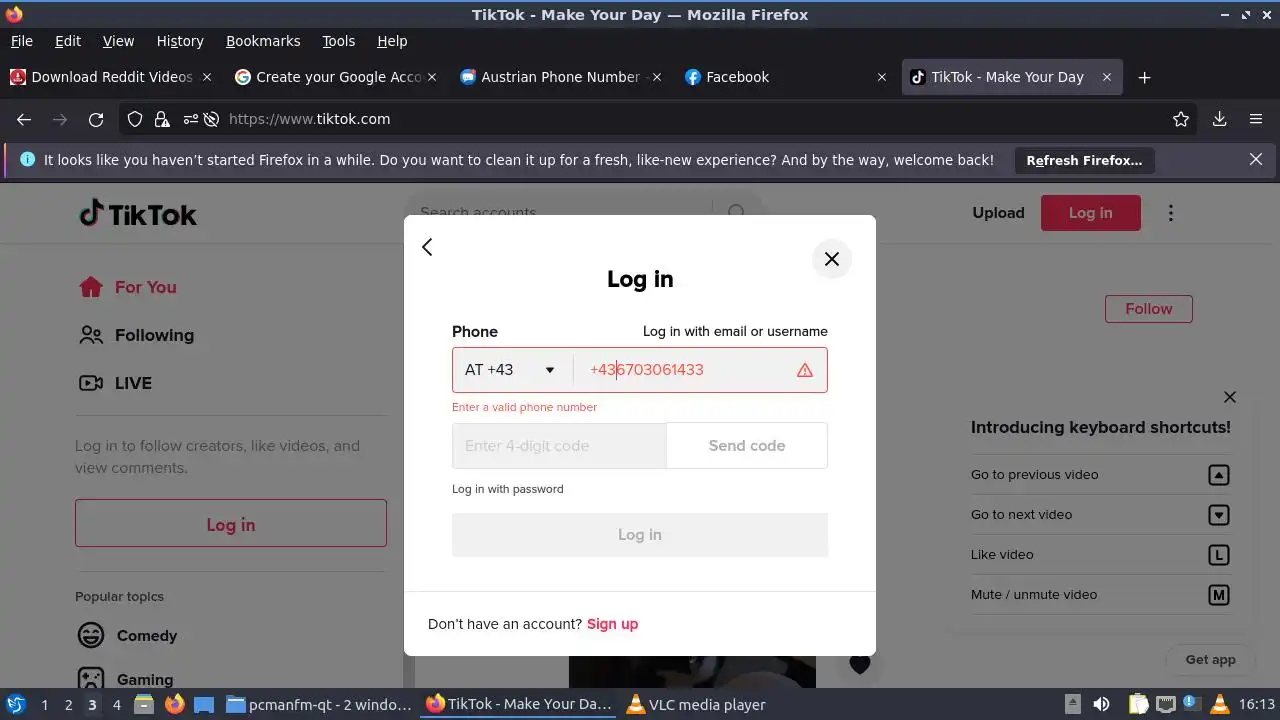Open the Bookmarks menu
The height and width of the screenshot is (720, 1280).
[x=263, y=41]
